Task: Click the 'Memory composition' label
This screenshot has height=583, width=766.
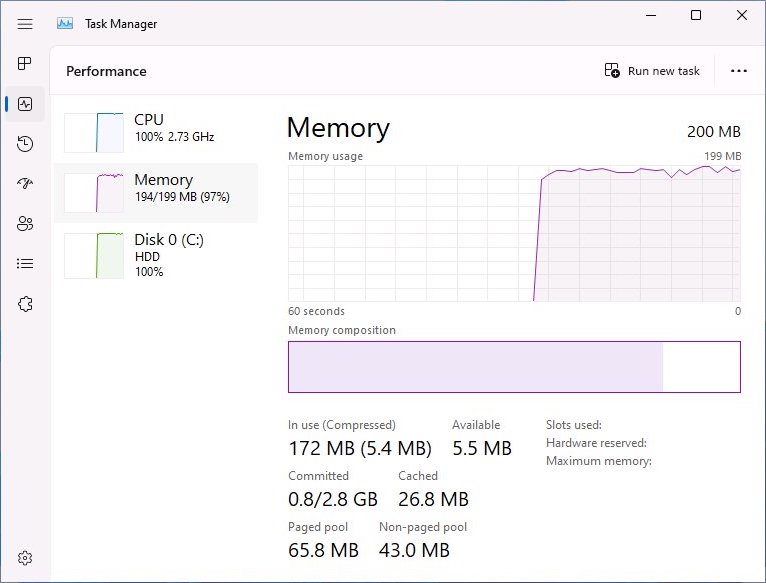Action: coord(341,330)
